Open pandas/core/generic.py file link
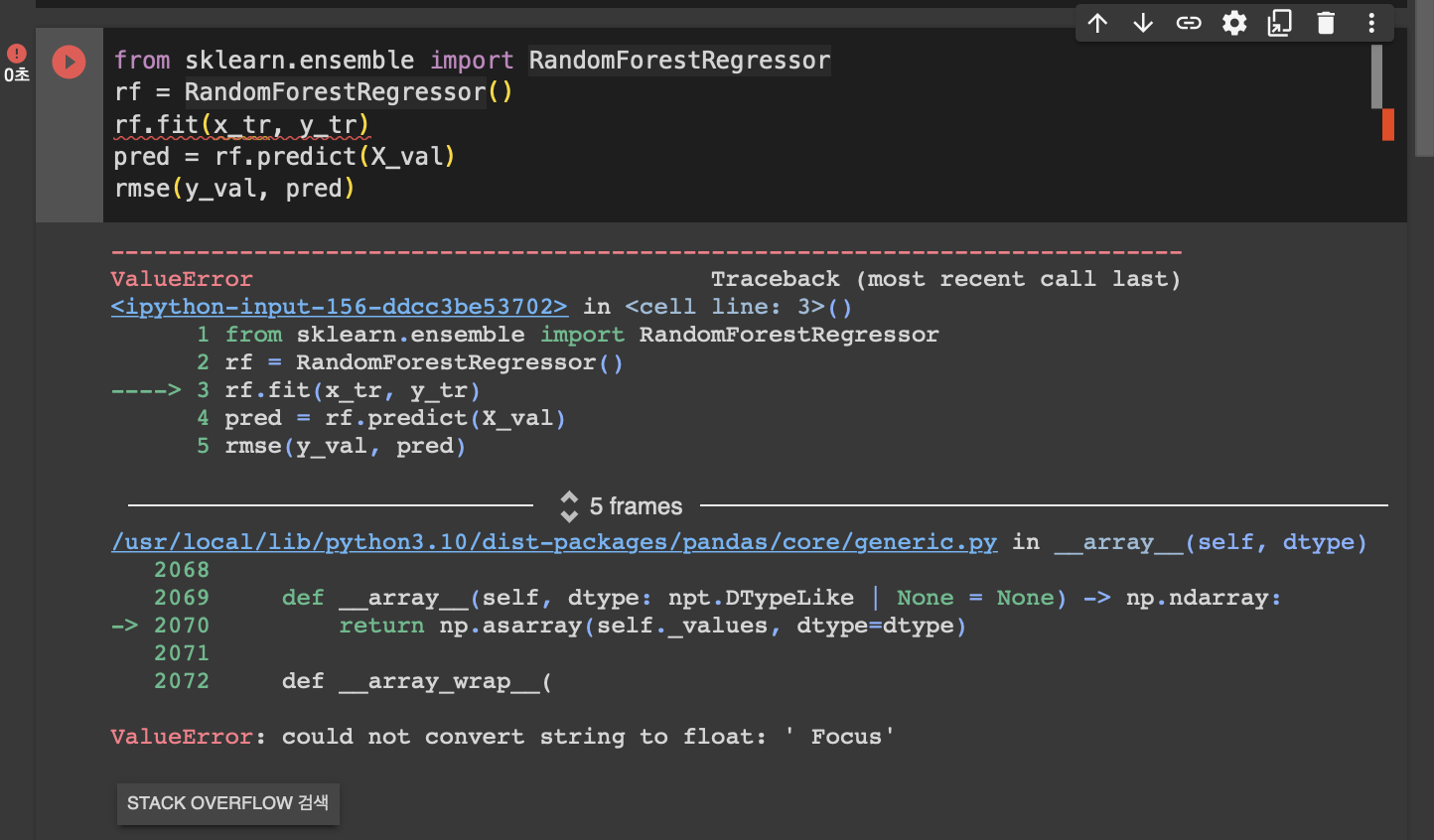The width and height of the screenshot is (1434, 840). (554, 542)
